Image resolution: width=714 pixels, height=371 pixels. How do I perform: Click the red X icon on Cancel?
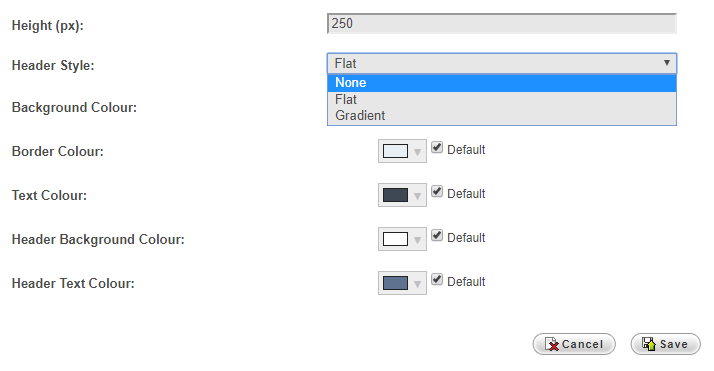click(x=552, y=345)
